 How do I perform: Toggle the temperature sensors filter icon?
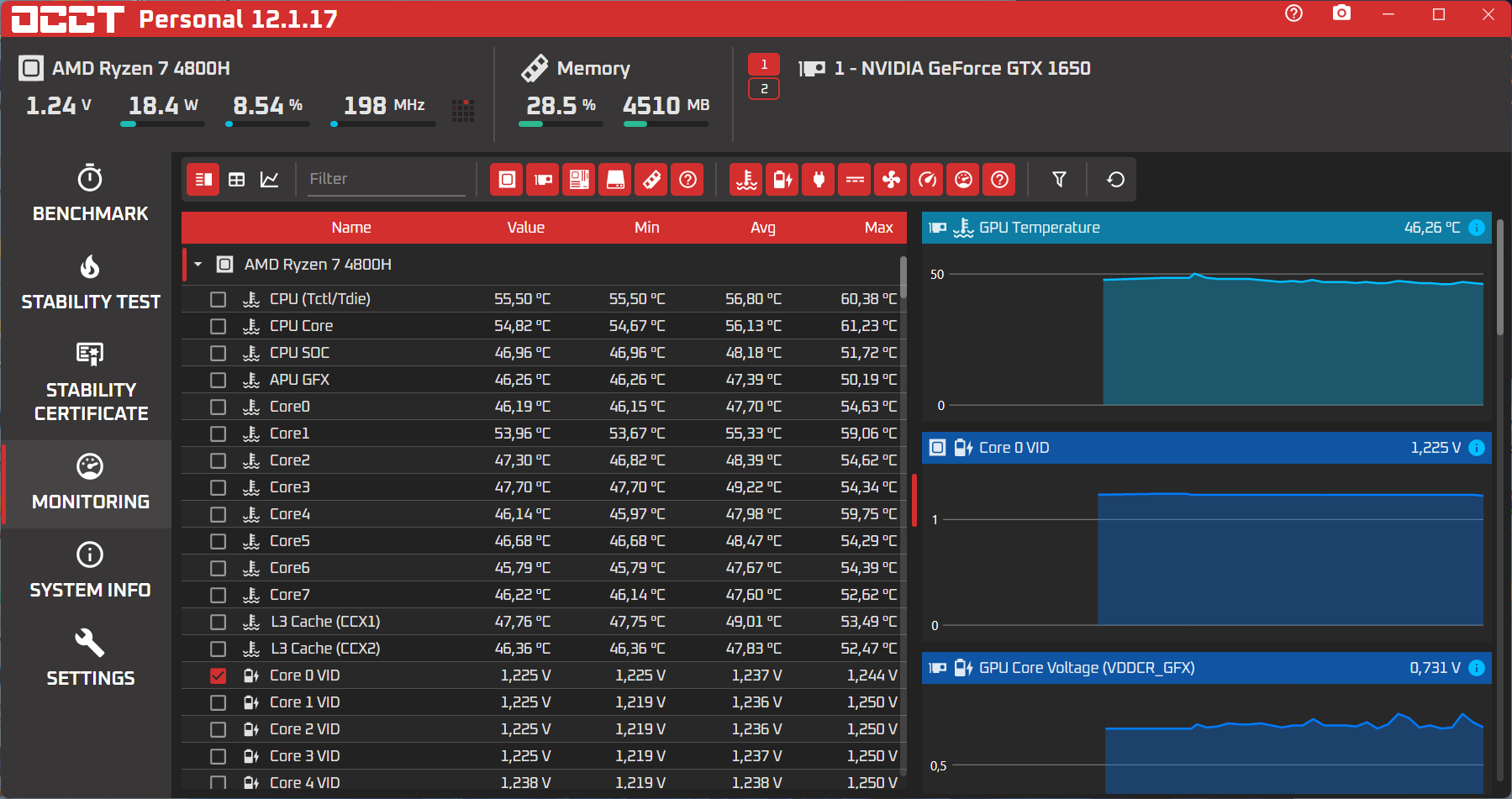[746, 179]
